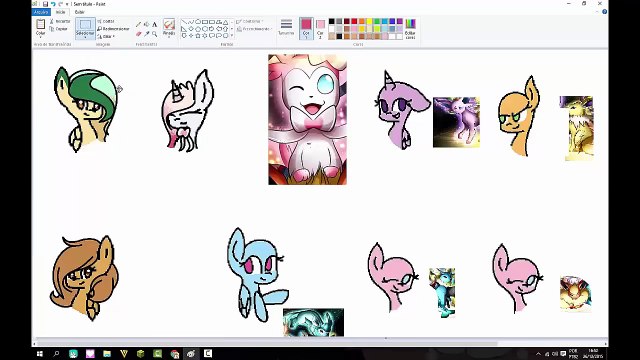This screenshot has width=640, height=360.
Task: Switch to the Início (Home) tab
Action: (x=60, y=12)
